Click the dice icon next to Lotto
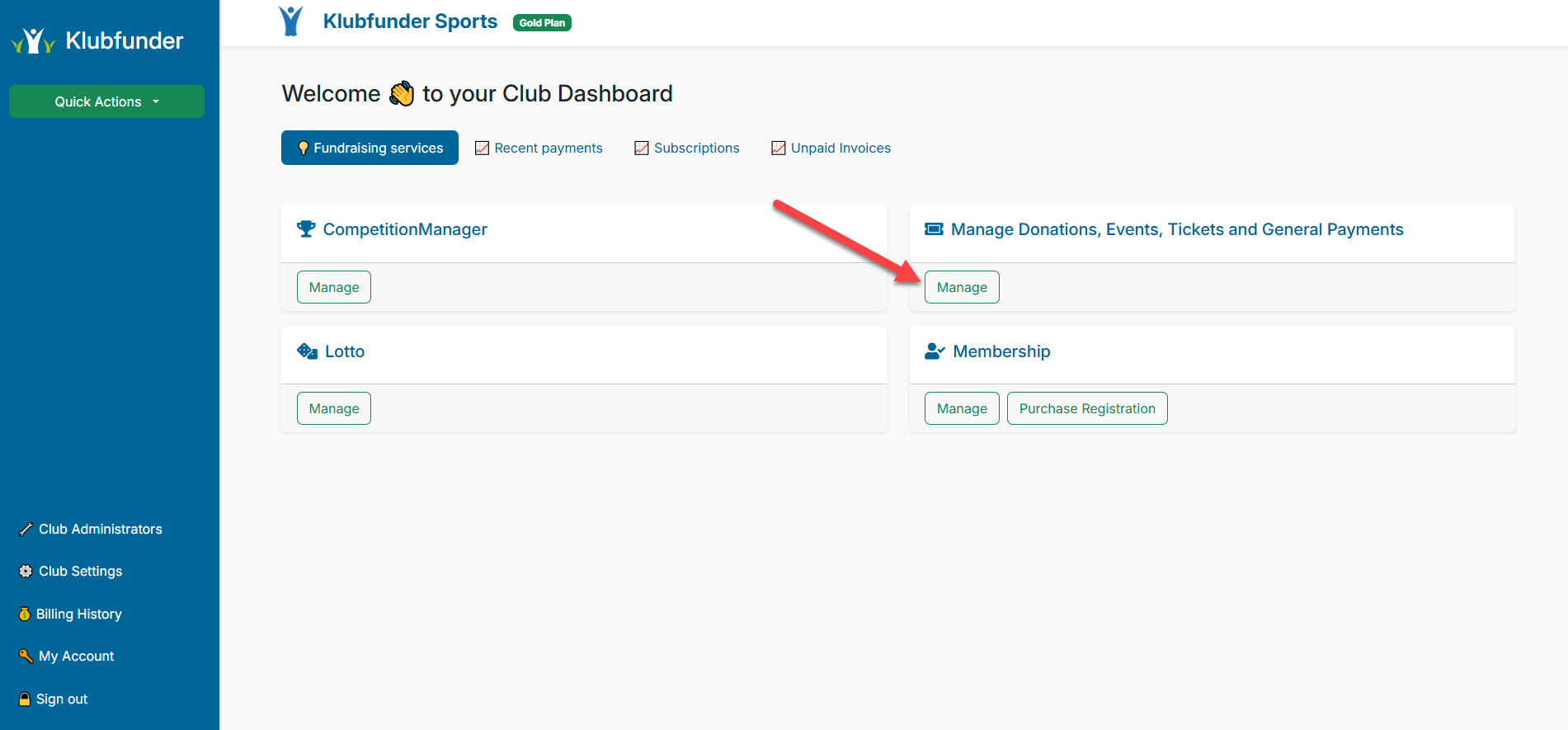This screenshot has height=730, width=1568. pyautogui.click(x=307, y=351)
